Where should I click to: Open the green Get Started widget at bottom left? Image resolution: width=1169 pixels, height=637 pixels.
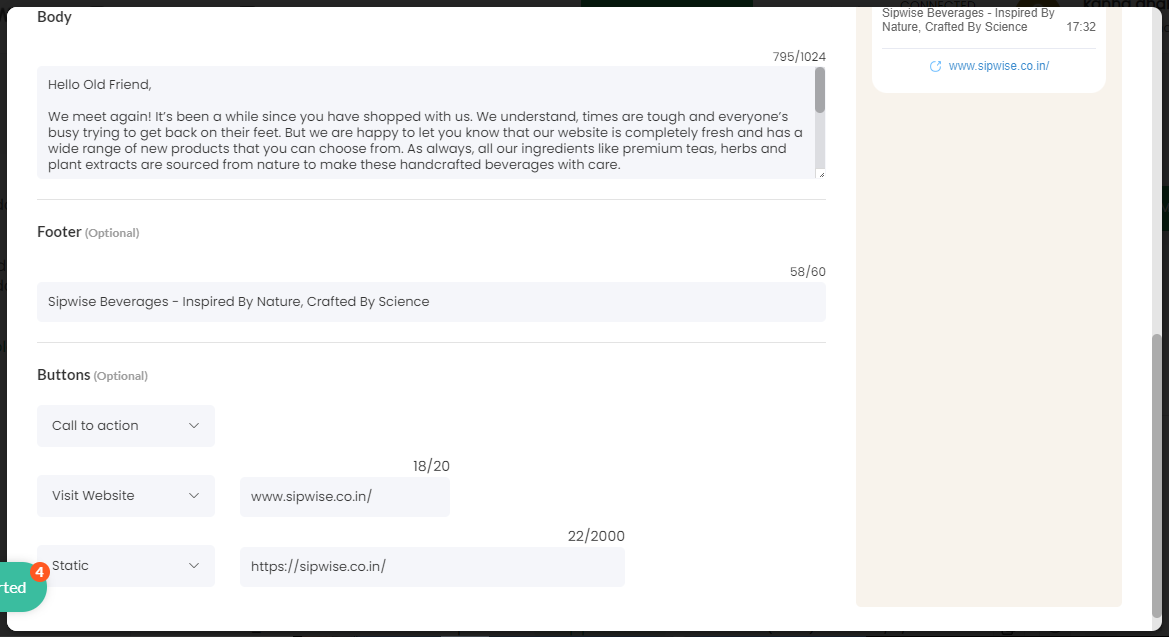pos(12,587)
